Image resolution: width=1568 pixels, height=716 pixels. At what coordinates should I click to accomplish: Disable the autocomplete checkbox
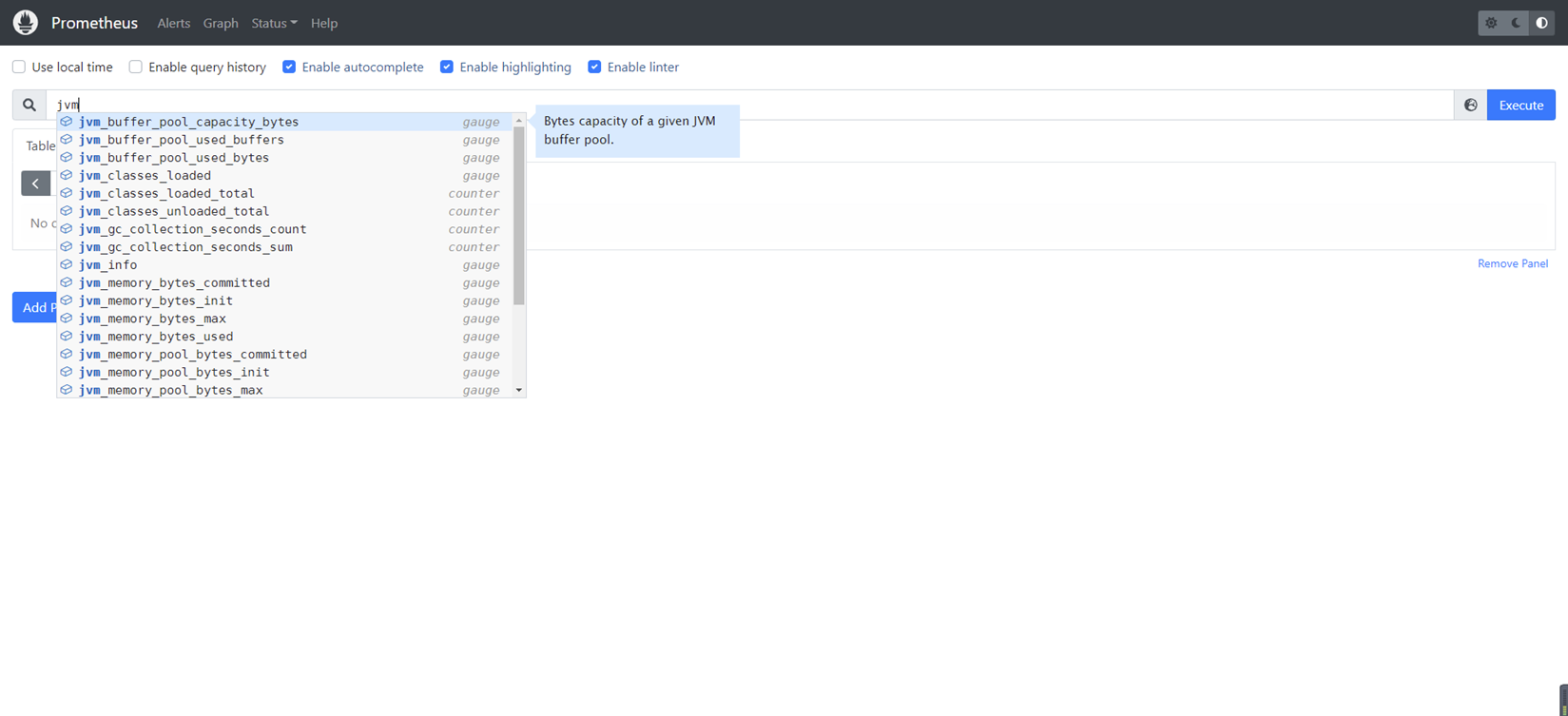289,68
